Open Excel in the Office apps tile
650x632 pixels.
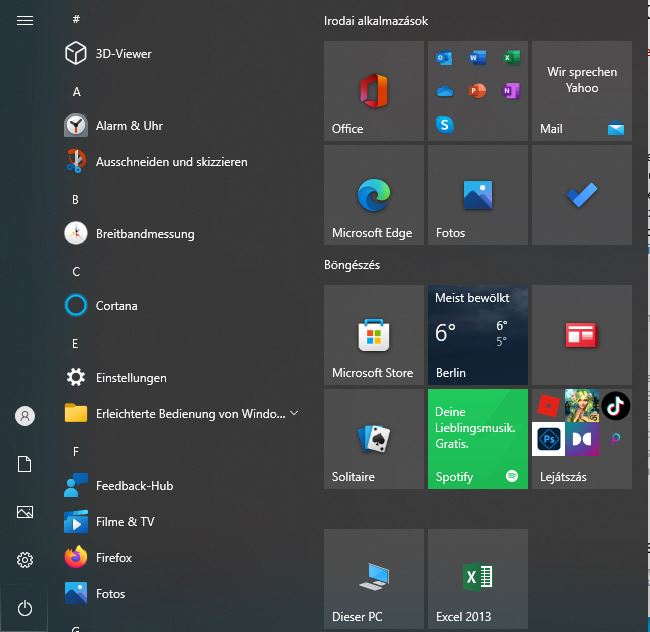(511, 58)
